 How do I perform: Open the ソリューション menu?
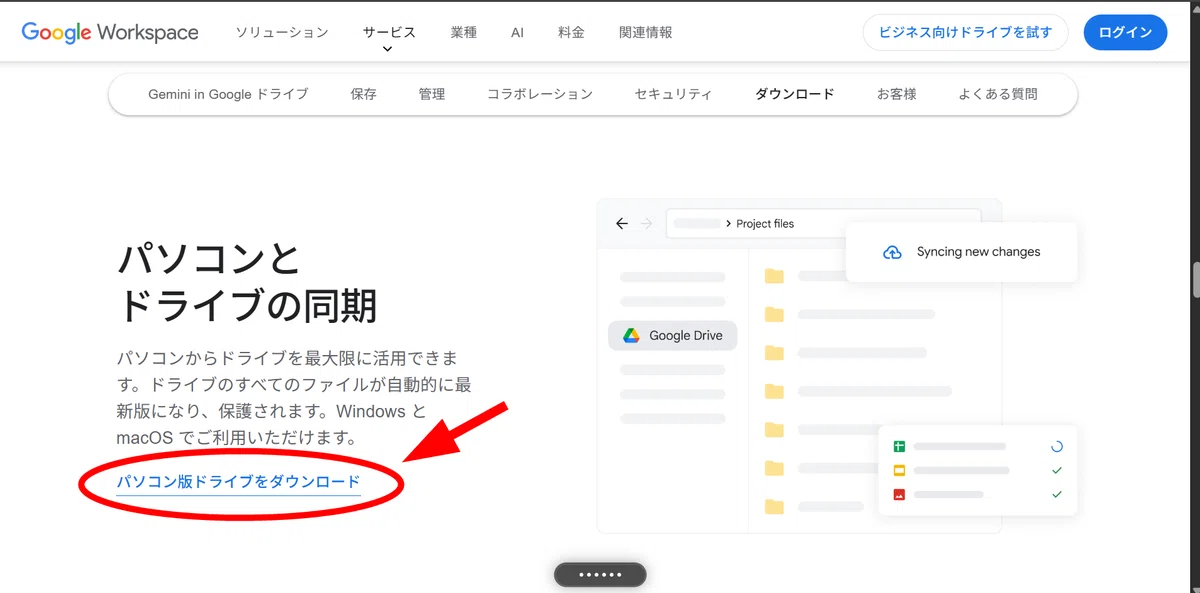point(282,32)
